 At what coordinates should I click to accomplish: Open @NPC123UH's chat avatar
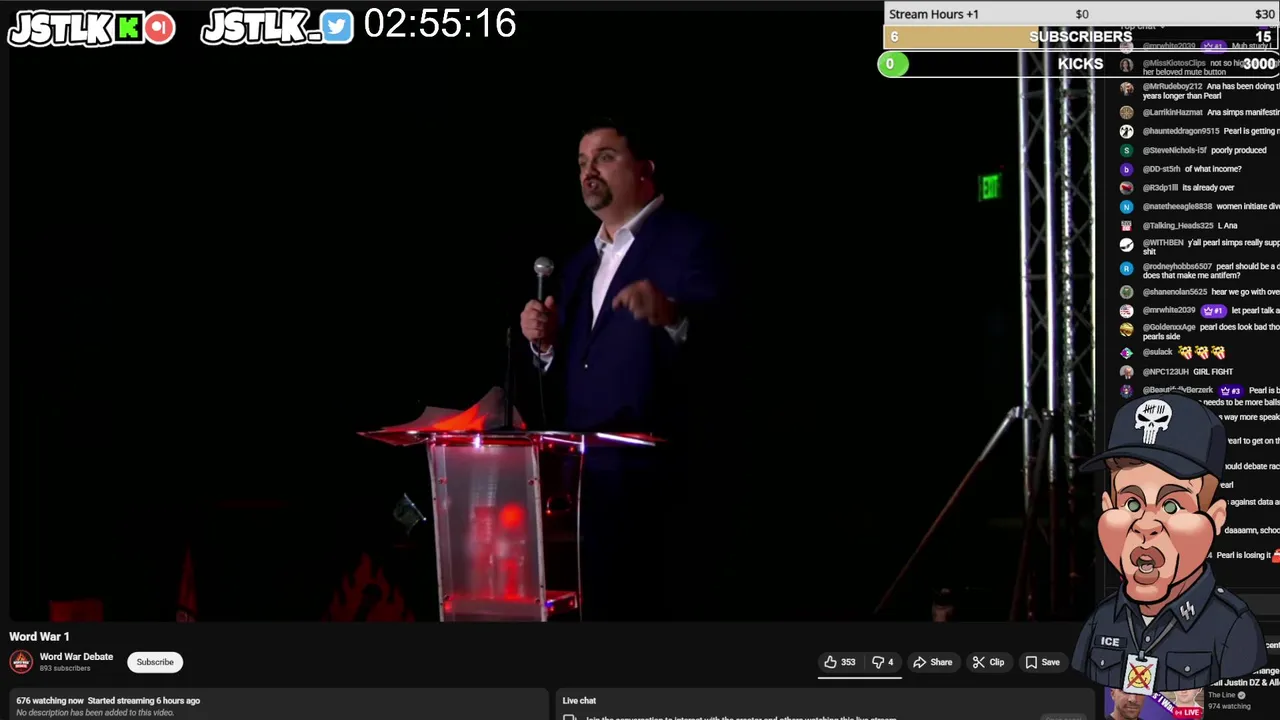click(x=1127, y=372)
